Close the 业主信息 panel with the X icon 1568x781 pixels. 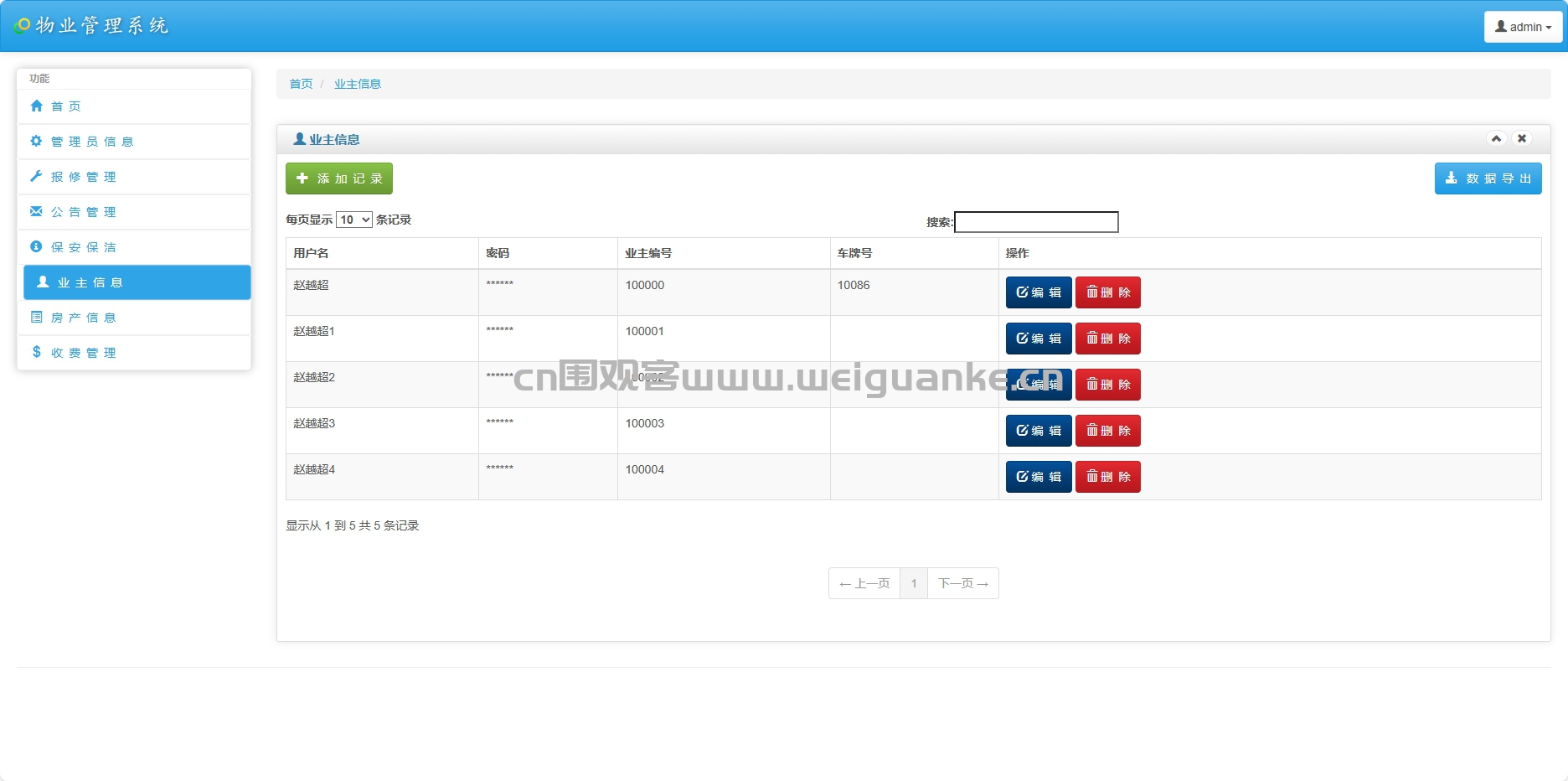click(x=1522, y=138)
